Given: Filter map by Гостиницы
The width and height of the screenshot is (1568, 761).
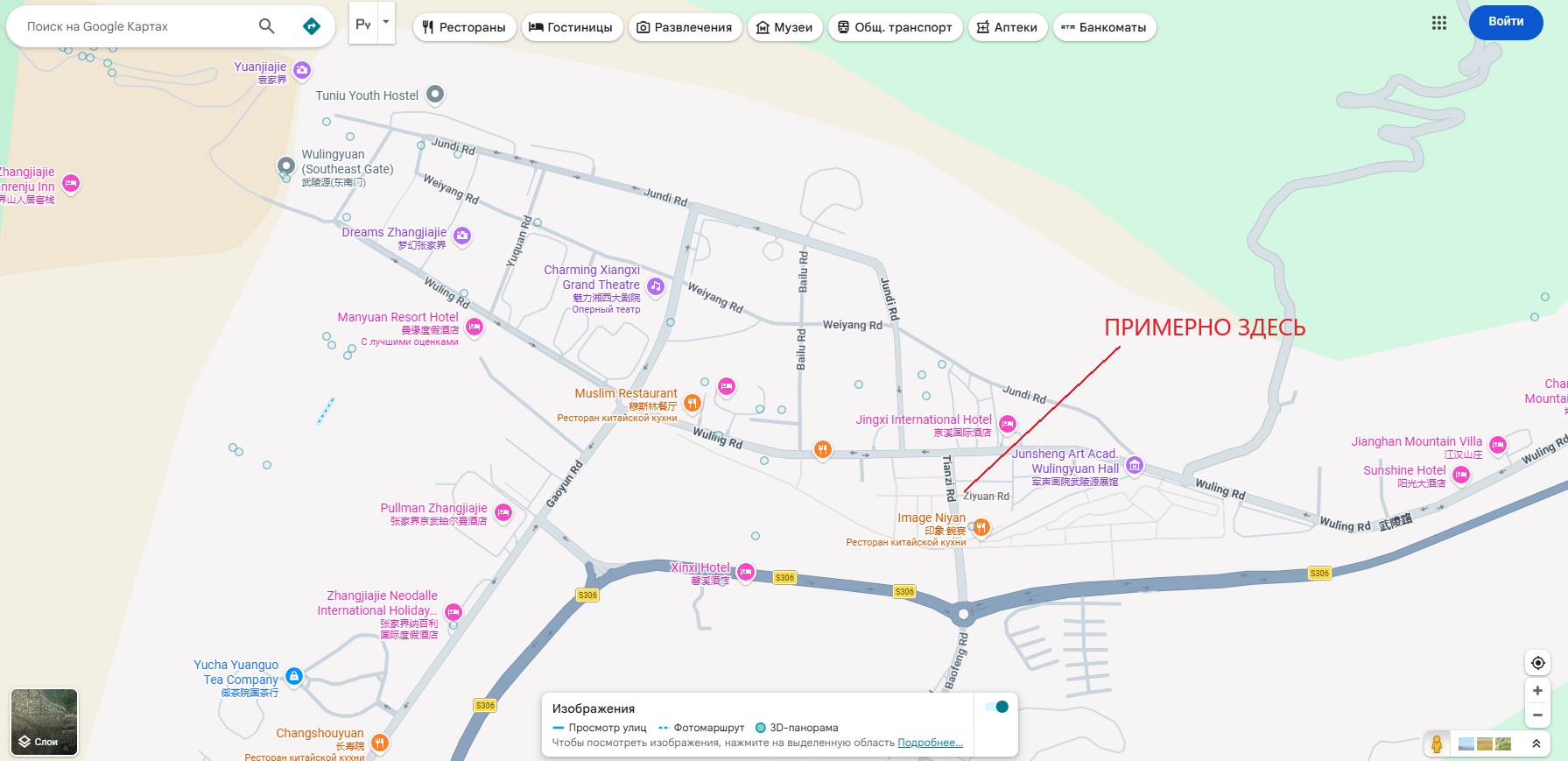Looking at the screenshot, I should click(573, 27).
